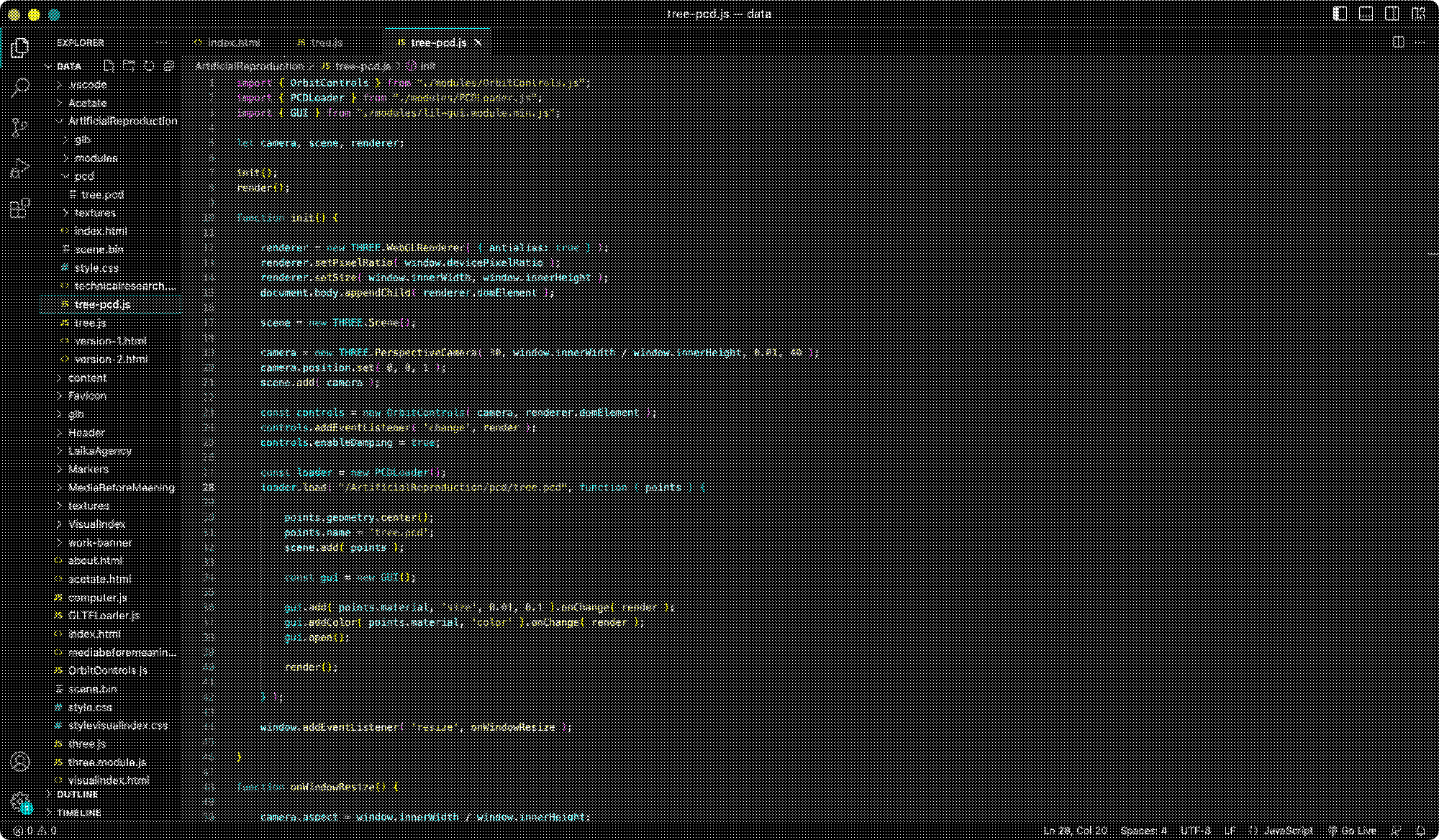Switch to the index.html tab
This screenshot has height=840, width=1439.
pyautogui.click(x=232, y=42)
